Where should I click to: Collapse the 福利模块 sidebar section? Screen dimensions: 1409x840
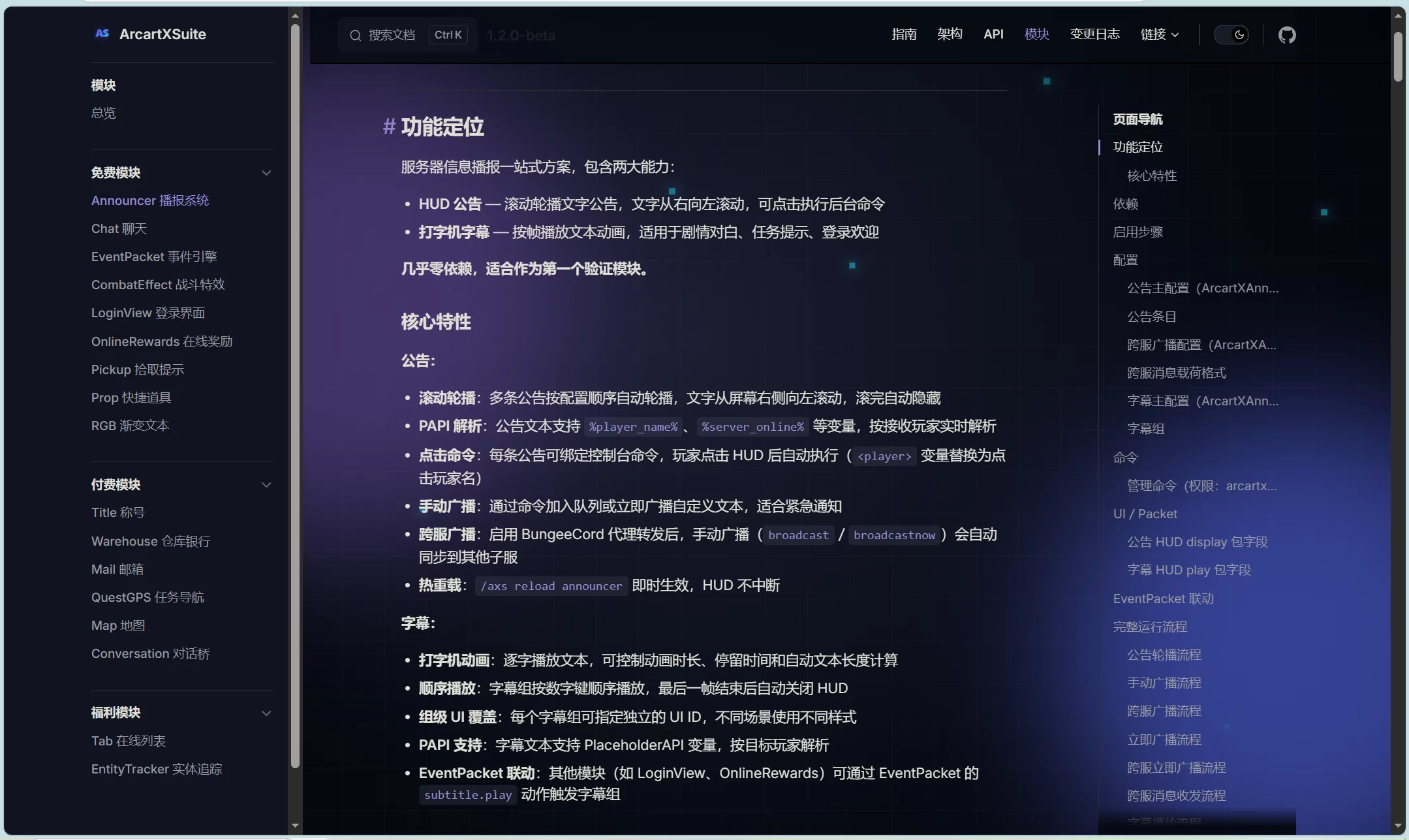pyautogui.click(x=266, y=713)
